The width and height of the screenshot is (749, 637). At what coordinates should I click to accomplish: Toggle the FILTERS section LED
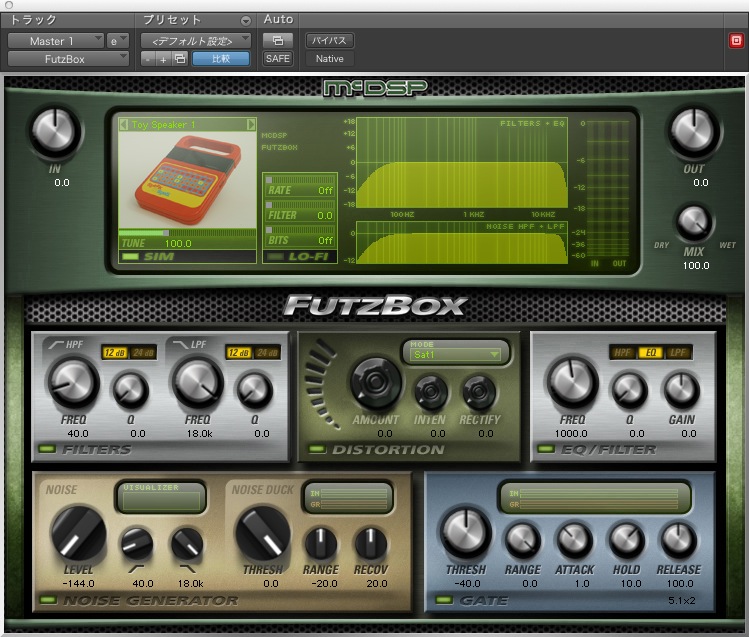point(47,449)
